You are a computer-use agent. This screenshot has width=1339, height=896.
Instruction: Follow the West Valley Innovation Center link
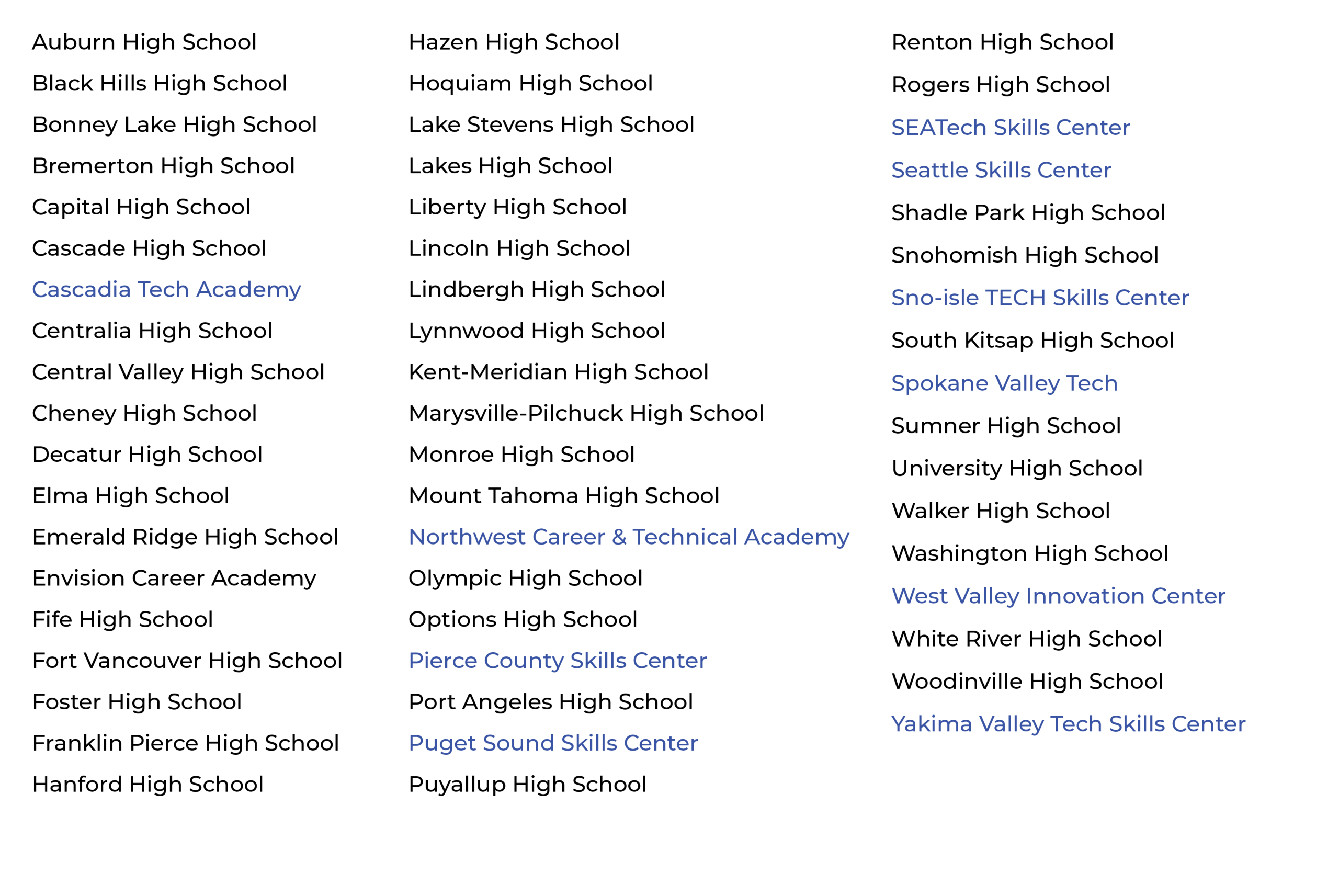1058,596
